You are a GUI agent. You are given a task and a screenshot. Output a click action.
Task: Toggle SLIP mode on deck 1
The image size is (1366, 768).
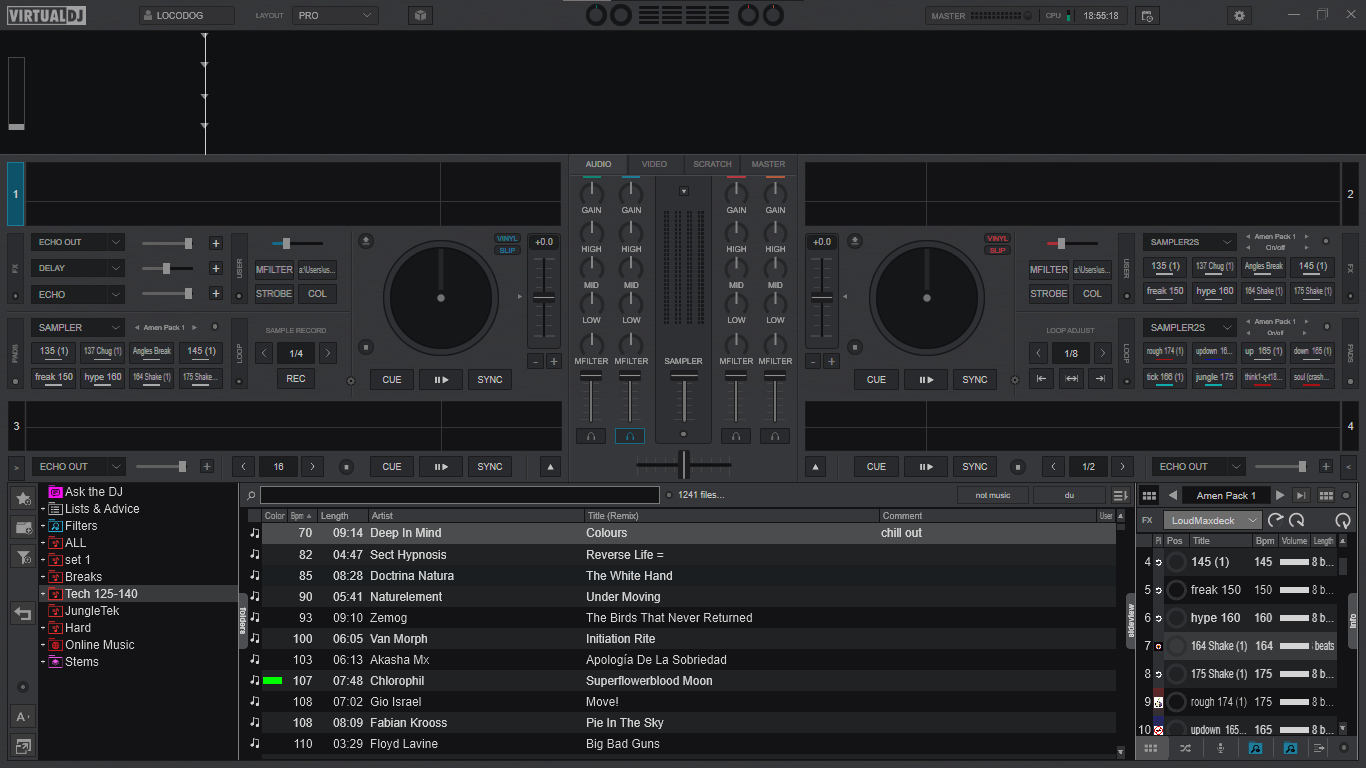[508, 250]
